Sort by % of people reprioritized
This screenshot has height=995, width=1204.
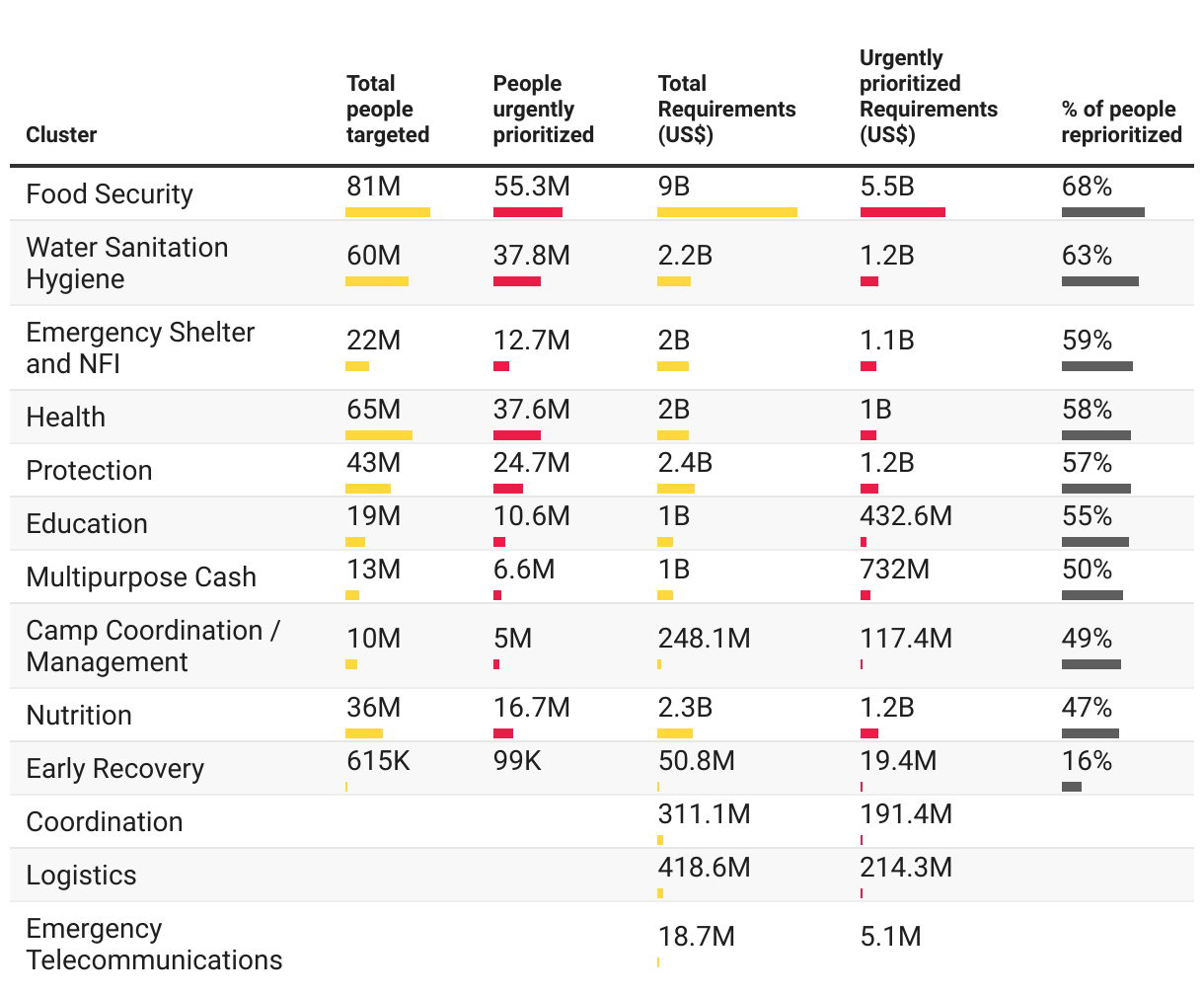[1121, 121]
